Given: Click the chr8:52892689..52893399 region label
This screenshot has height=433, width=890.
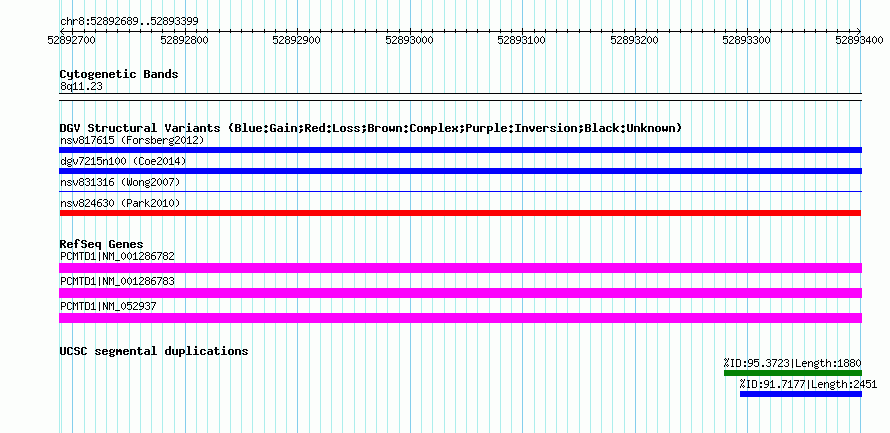Looking at the screenshot, I should click(129, 22).
